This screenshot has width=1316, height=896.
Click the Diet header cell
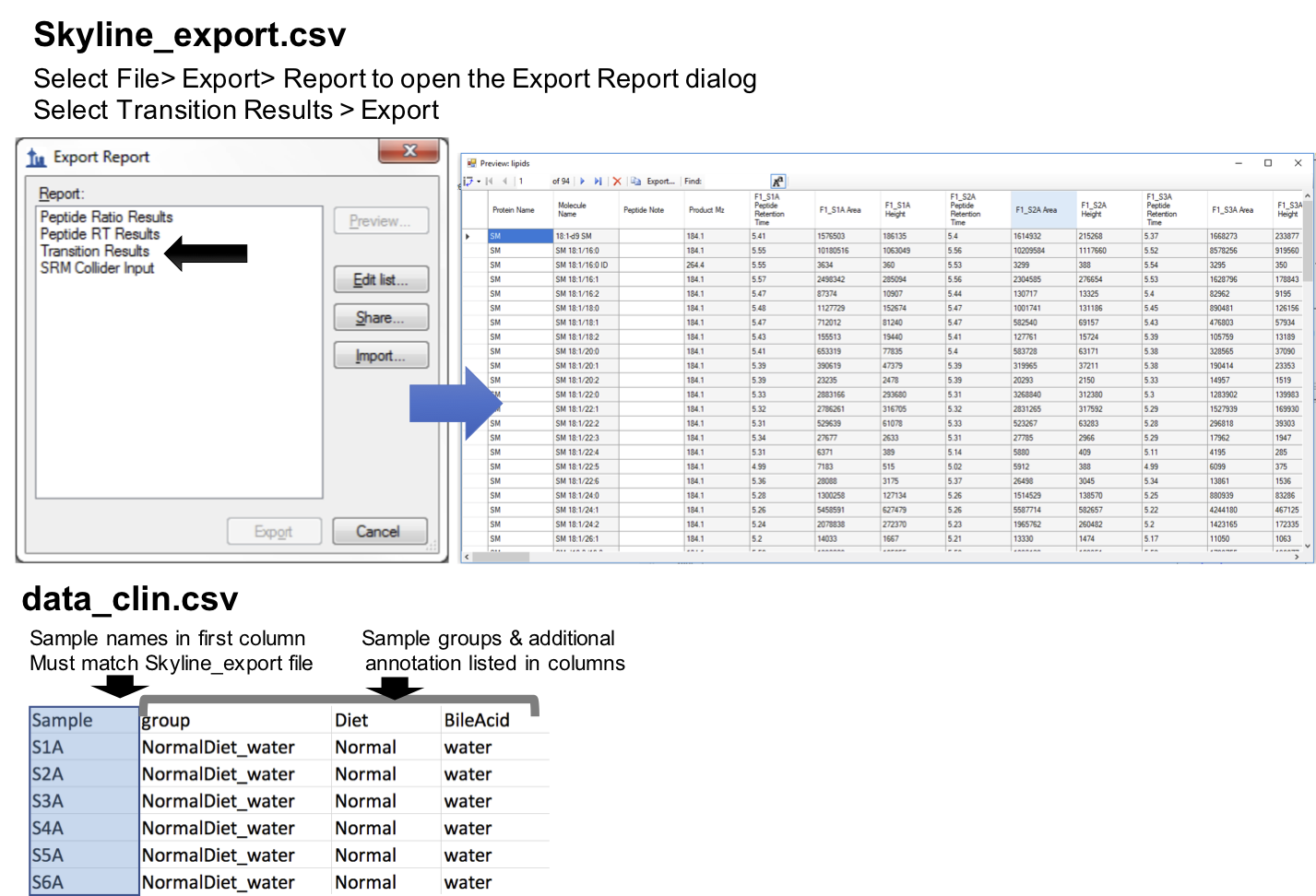click(386, 720)
